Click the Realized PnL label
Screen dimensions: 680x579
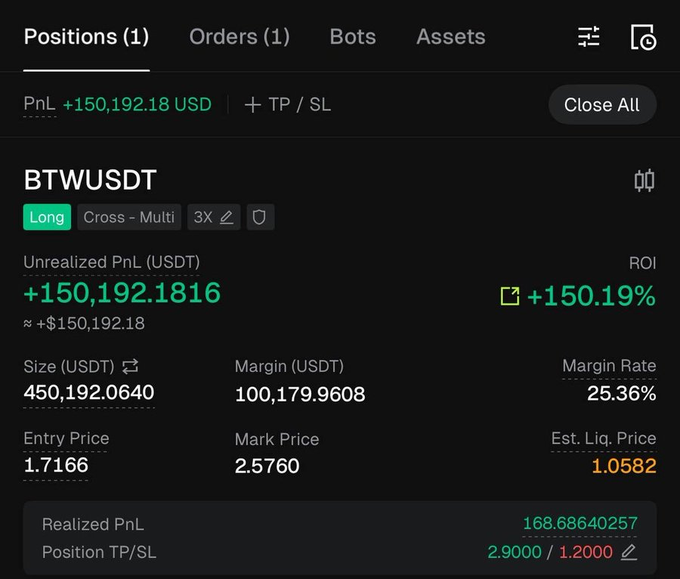[93, 524]
